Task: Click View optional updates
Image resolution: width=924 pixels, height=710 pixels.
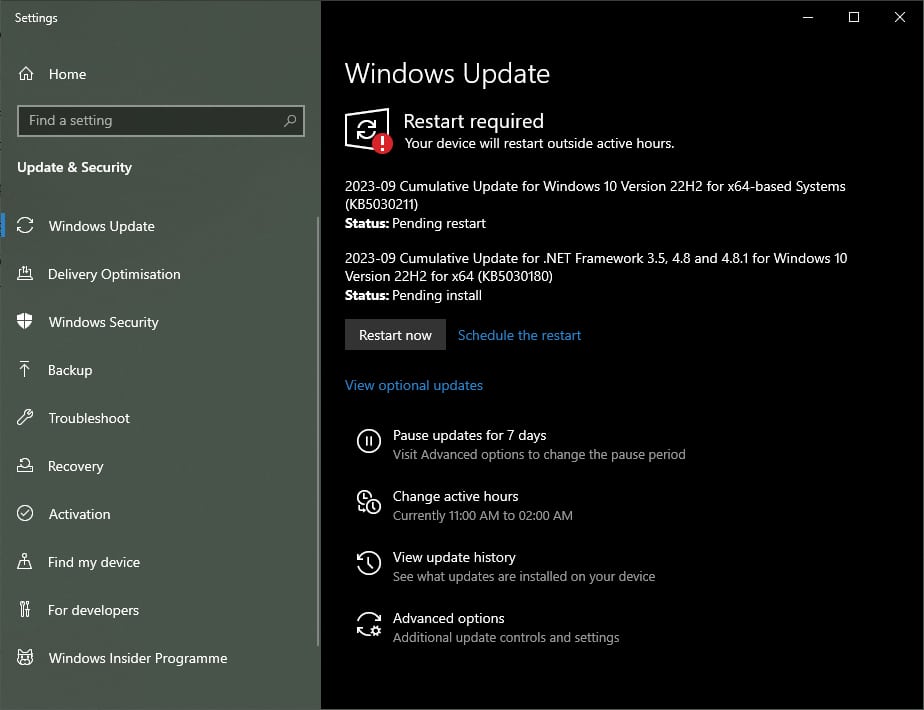Action: tap(413, 385)
